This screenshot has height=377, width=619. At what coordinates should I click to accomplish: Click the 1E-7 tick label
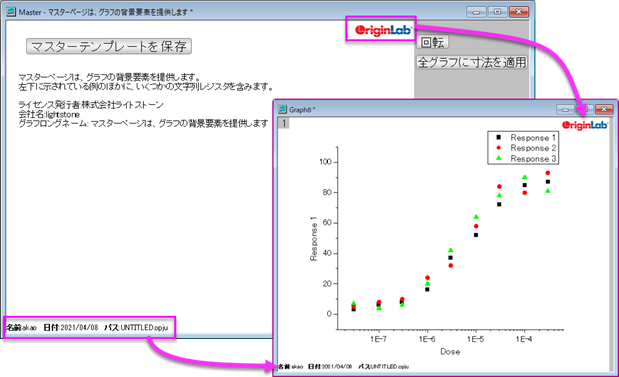[x=379, y=339]
